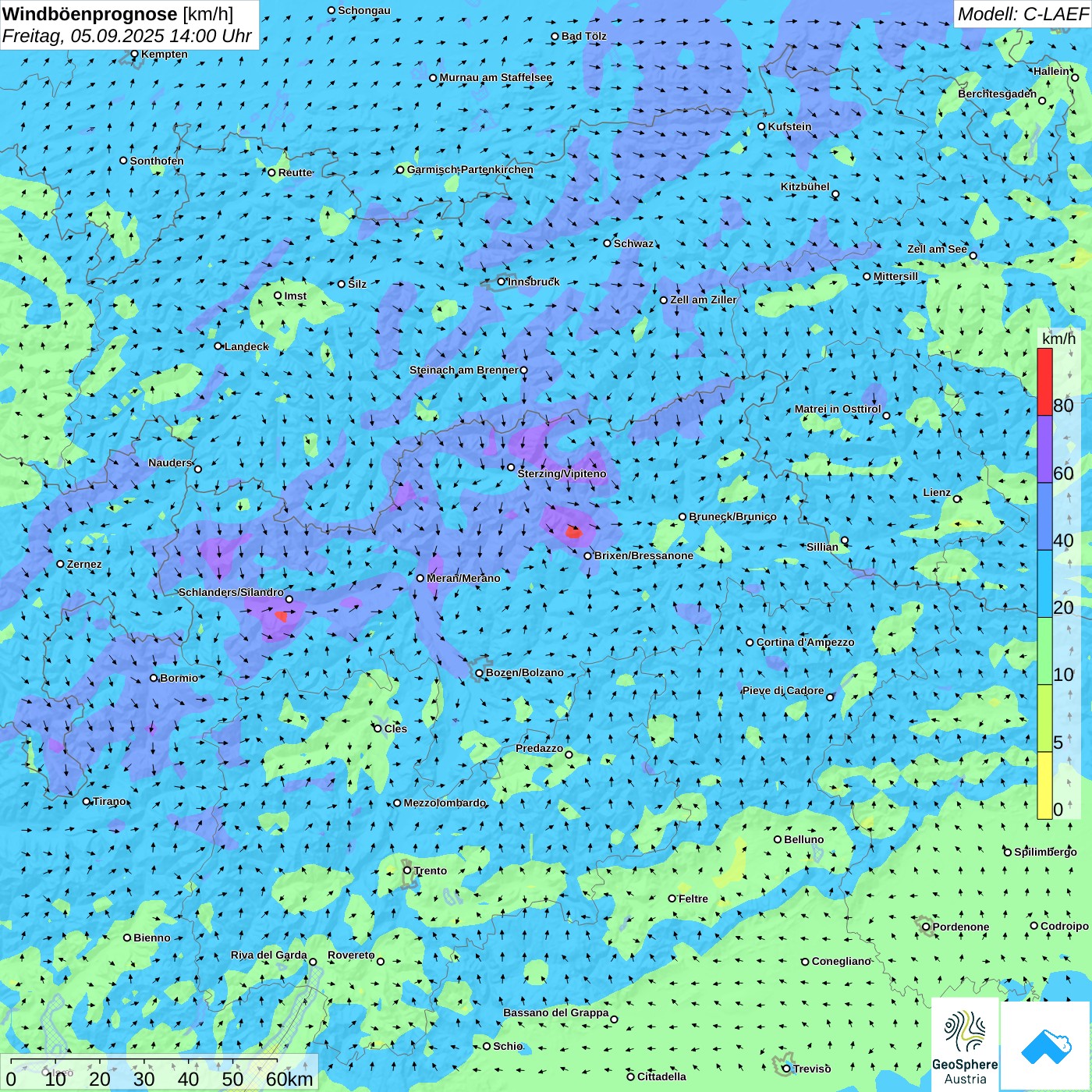Click the 'Rovereto' label

351,955
